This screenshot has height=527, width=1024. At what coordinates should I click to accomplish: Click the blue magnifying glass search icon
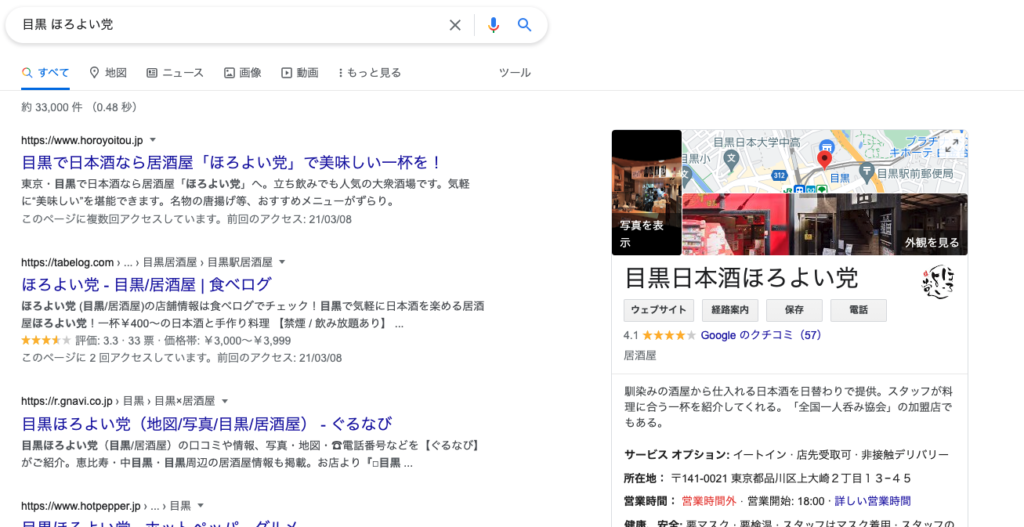(524, 25)
